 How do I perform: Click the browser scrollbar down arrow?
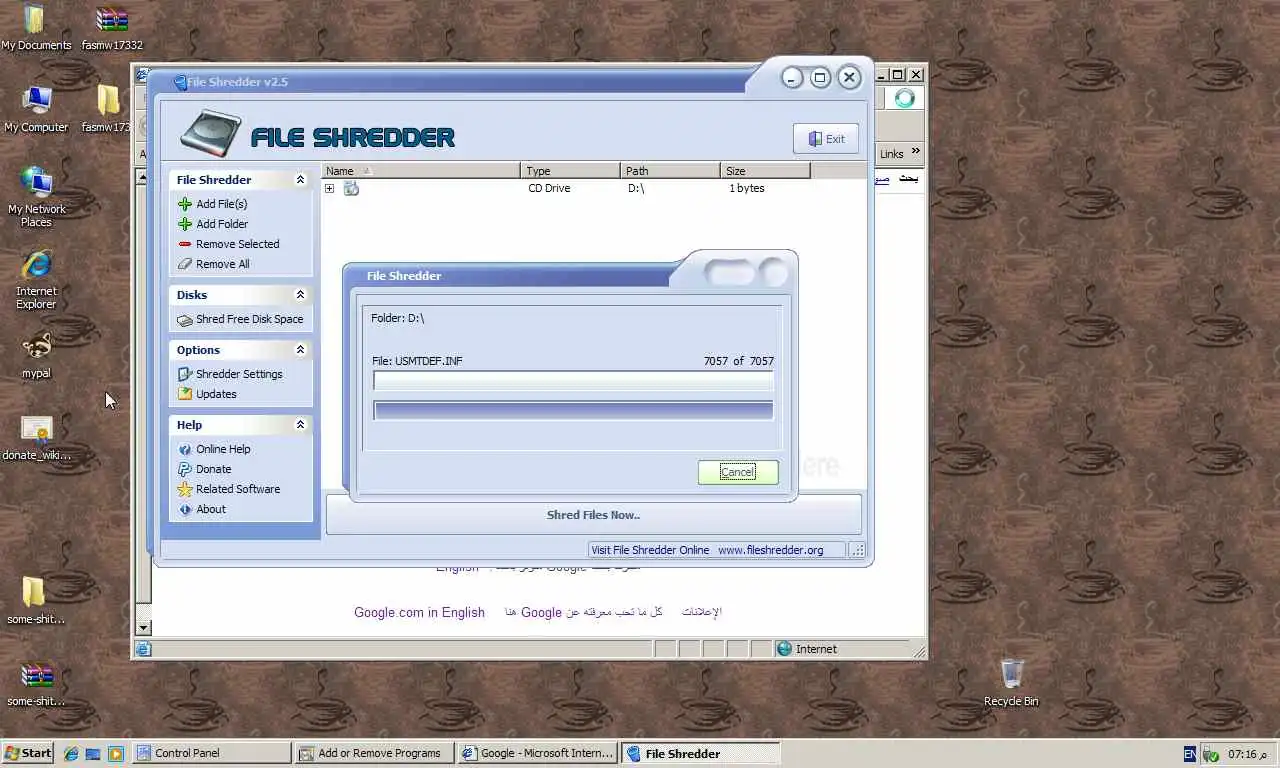pyautogui.click(x=143, y=627)
